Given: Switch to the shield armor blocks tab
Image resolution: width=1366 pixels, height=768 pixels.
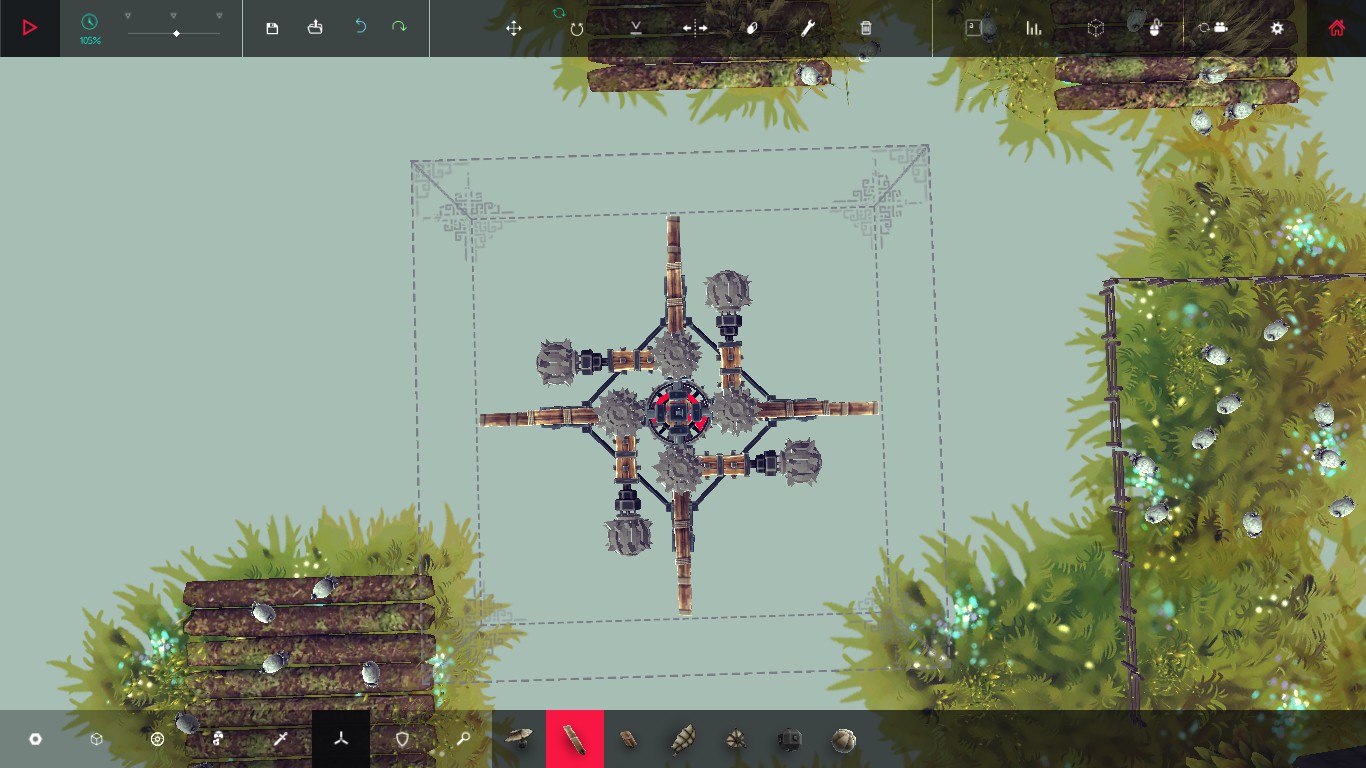Looking at the screenshot, I should (x=402, y=739).
